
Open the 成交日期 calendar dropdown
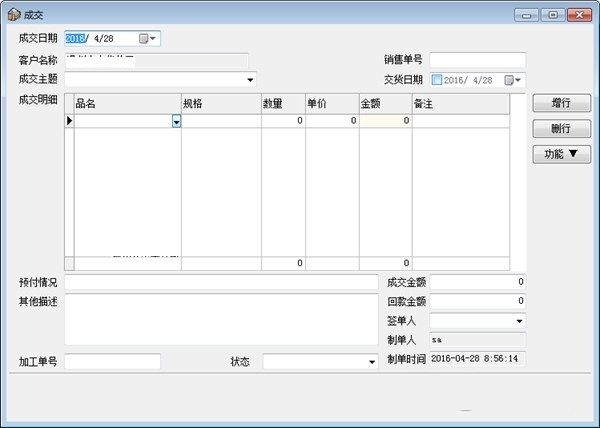click(x=148, y=39)
